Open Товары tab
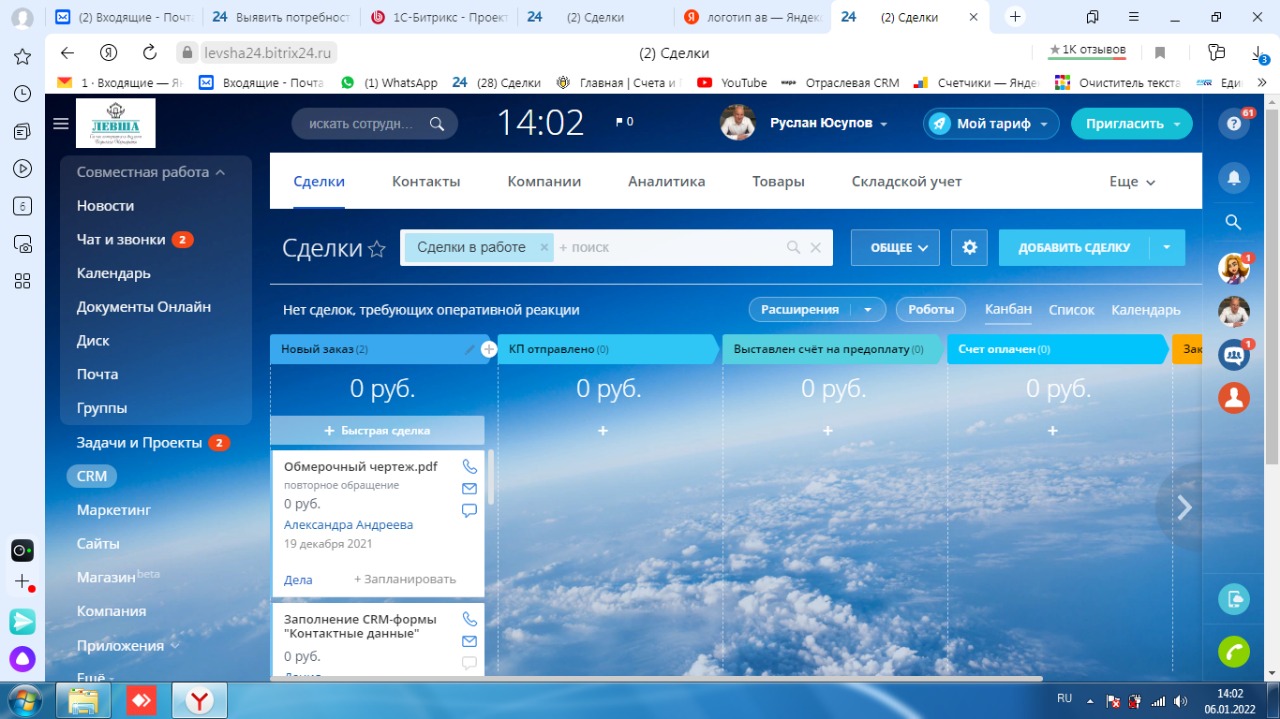 tap(778, 181)
